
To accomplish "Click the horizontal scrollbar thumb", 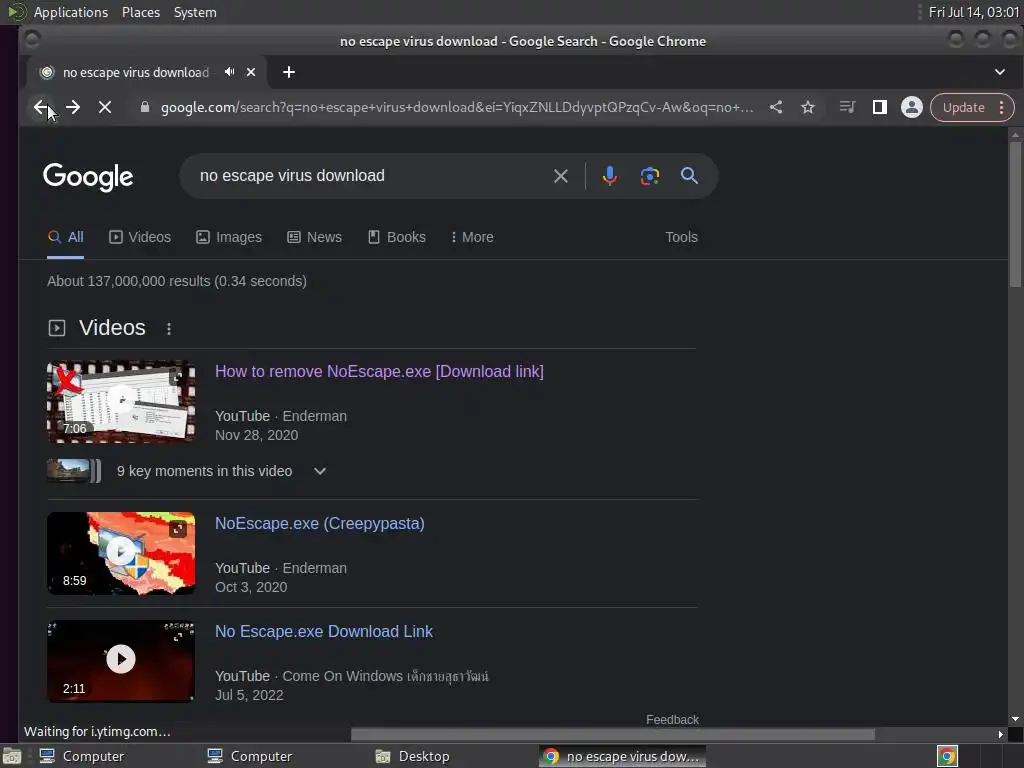I will point(613,734).
